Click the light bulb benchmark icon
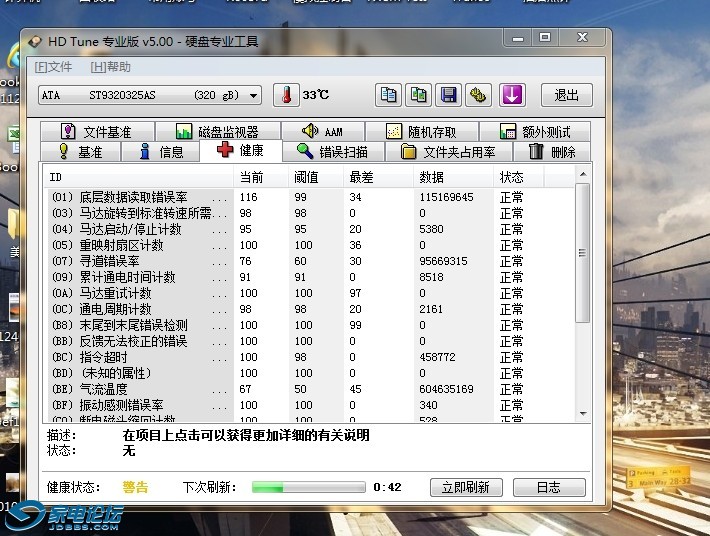The width and height of the screenshot is (710, 536). point(64,151)
